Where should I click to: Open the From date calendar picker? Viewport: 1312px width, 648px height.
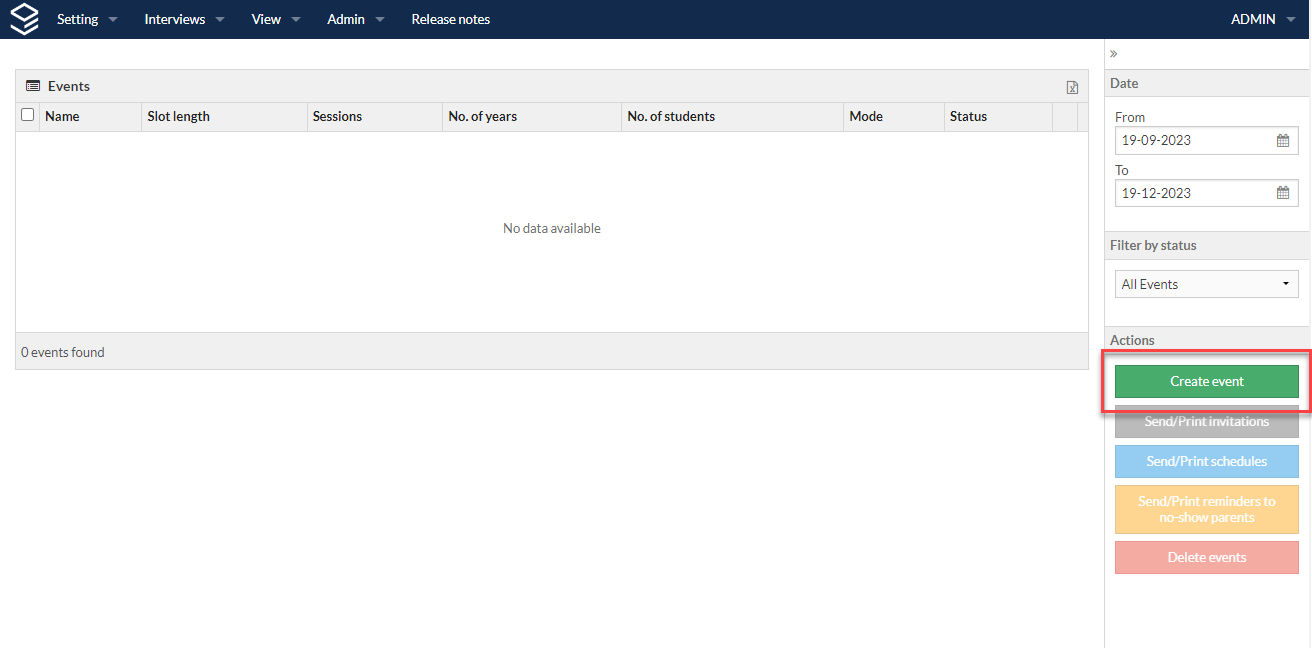(x=1282, y=140)
